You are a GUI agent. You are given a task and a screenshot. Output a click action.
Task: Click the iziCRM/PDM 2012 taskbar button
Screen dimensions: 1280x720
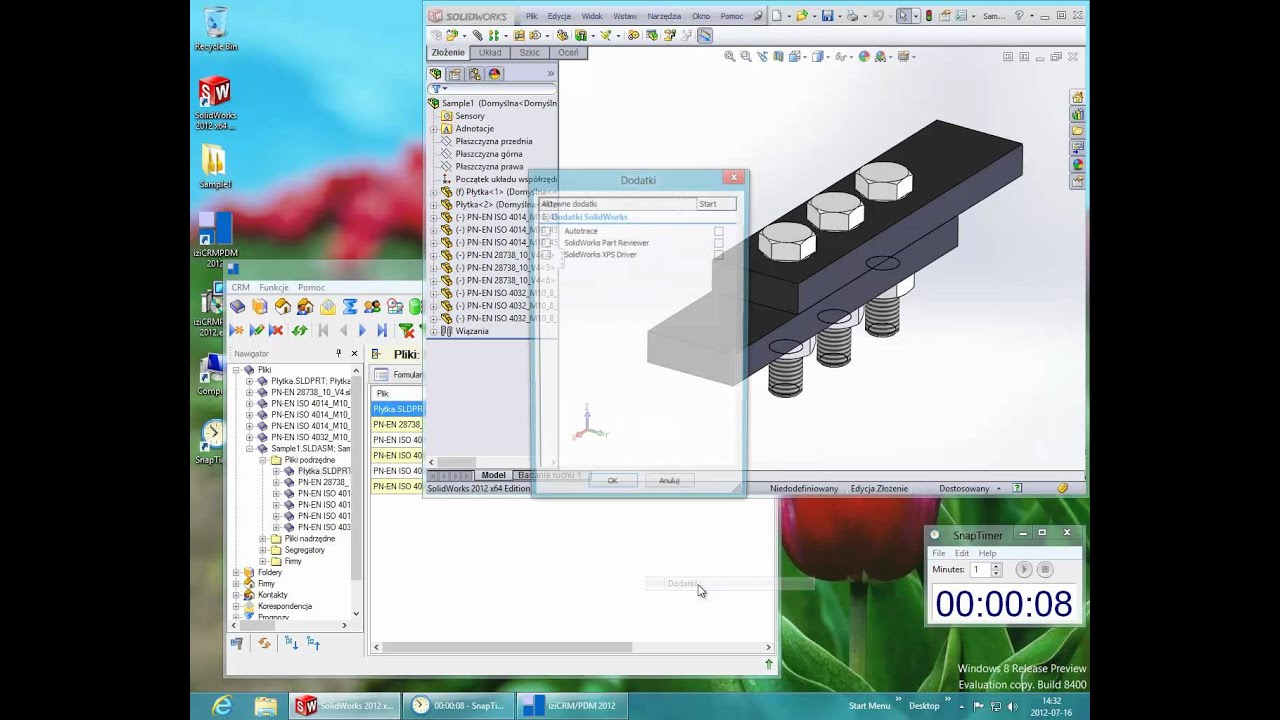(x=571, y=706)
